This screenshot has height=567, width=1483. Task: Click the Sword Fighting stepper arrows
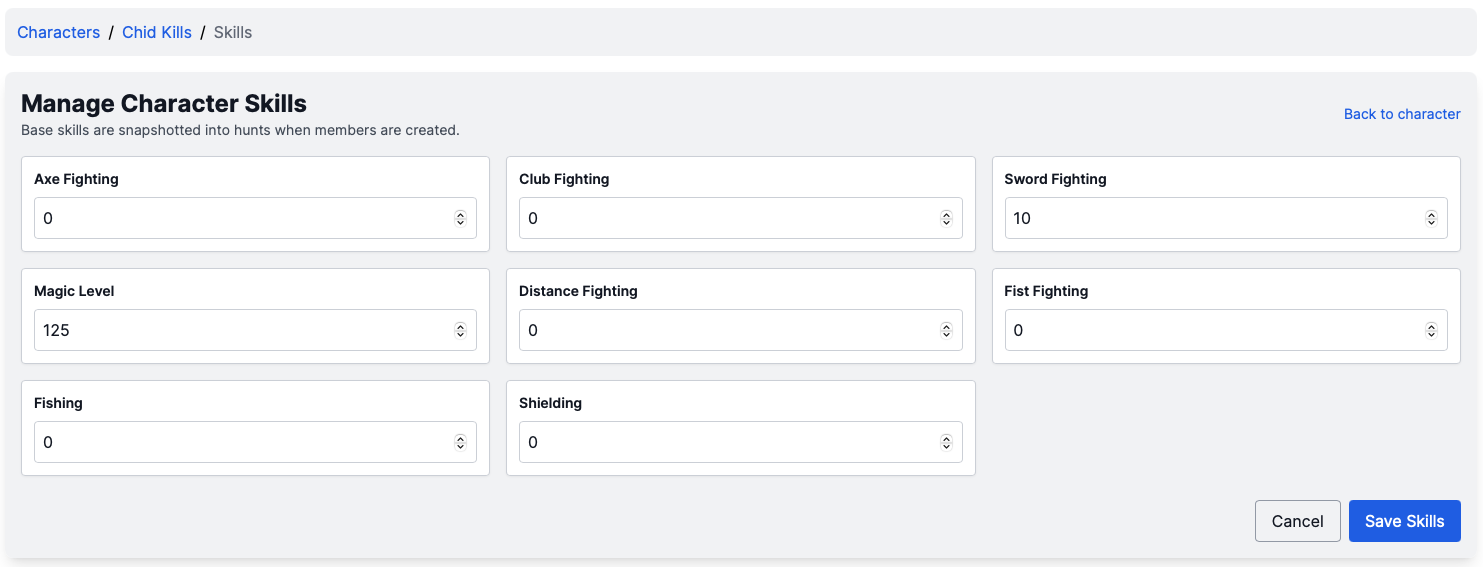pyautogui.click(x=1430, y=218)
